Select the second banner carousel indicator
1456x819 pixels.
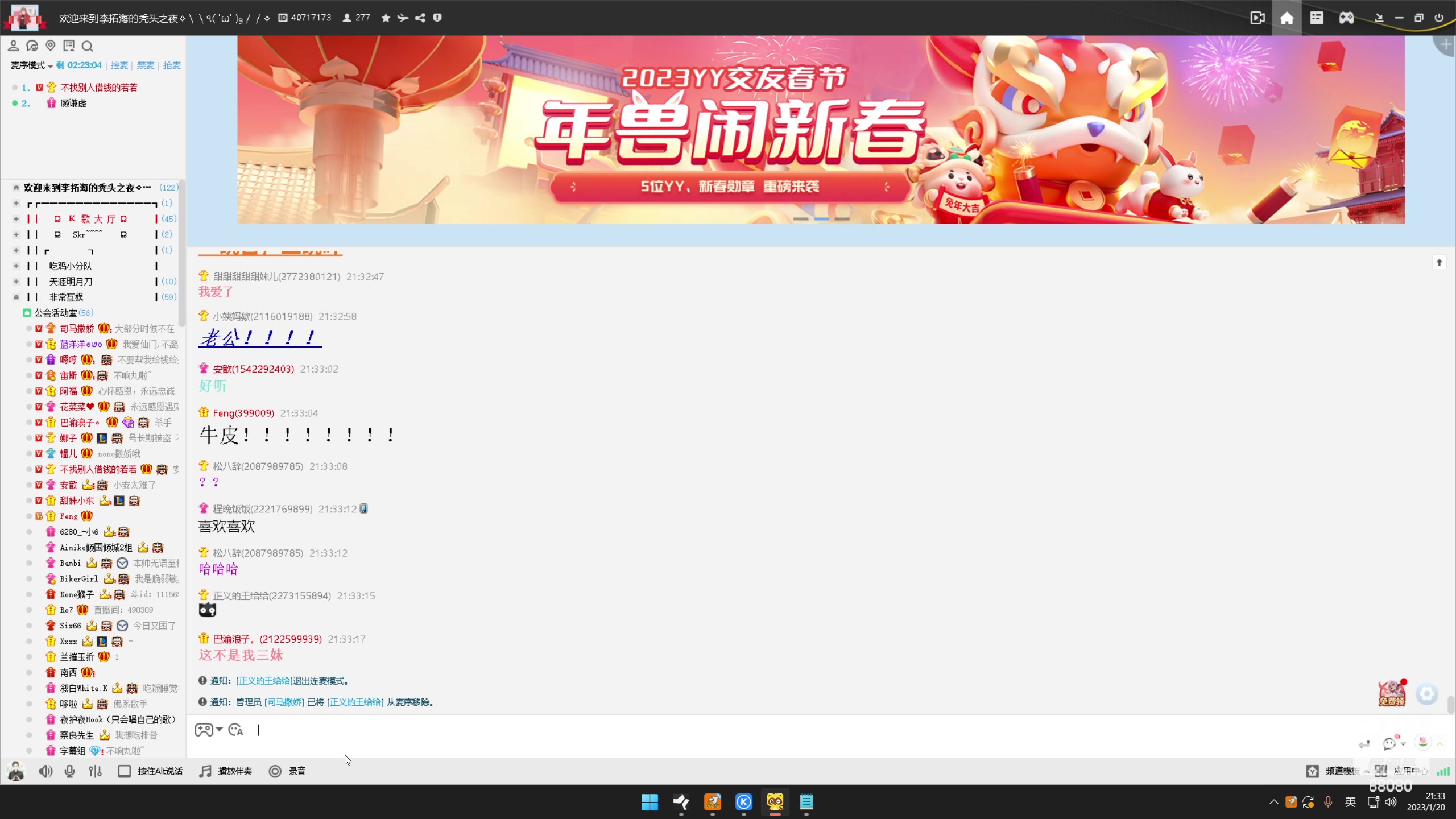pyautogui.click(x=821, y=219)
